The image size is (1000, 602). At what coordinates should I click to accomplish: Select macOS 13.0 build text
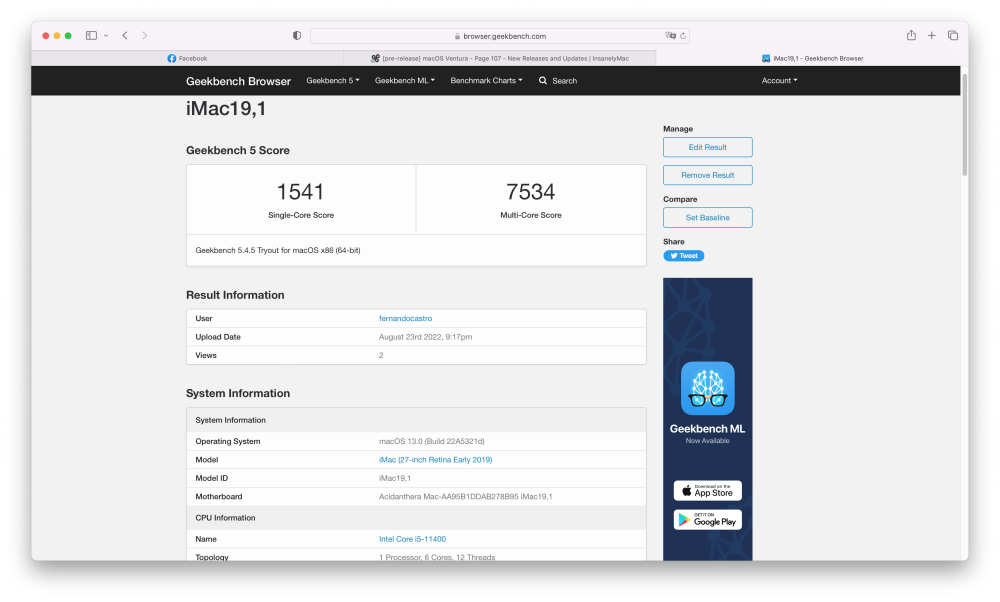pos(432,441)
